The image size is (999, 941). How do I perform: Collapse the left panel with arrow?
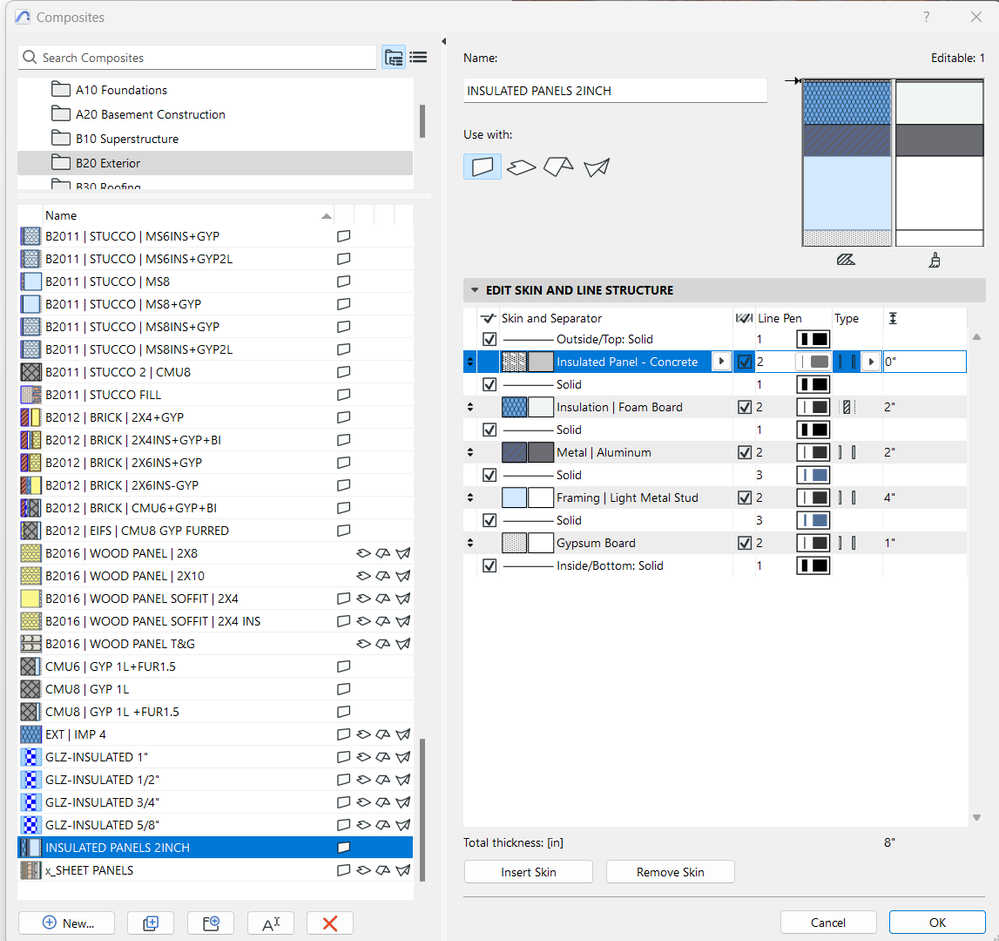click(443, 41)
